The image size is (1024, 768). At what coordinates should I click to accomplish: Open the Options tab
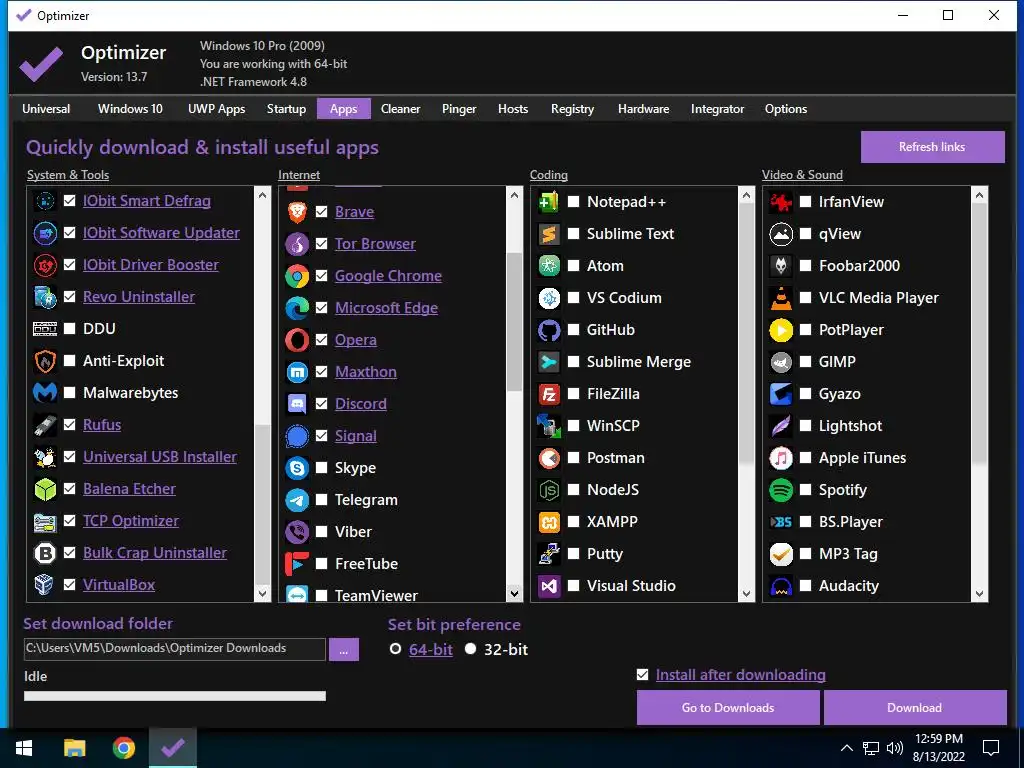(786, 109)
